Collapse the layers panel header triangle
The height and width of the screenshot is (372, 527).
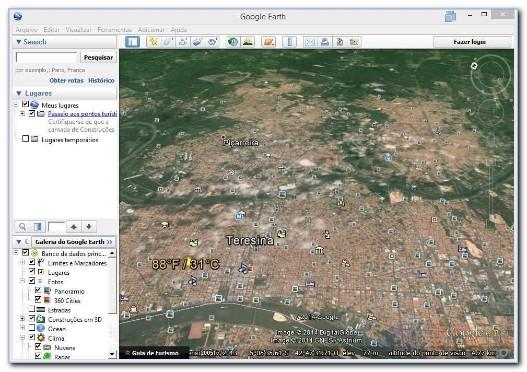tap(19, 242)
